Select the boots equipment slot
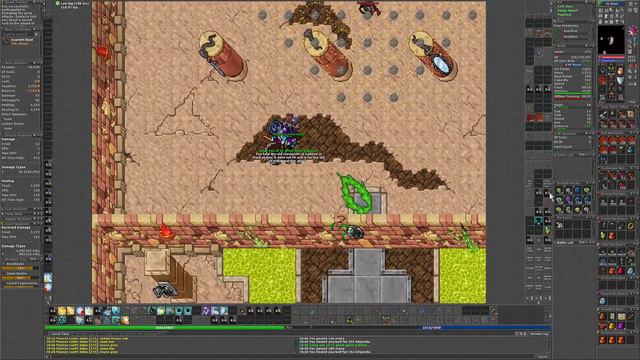 click(x=611, y=95)
